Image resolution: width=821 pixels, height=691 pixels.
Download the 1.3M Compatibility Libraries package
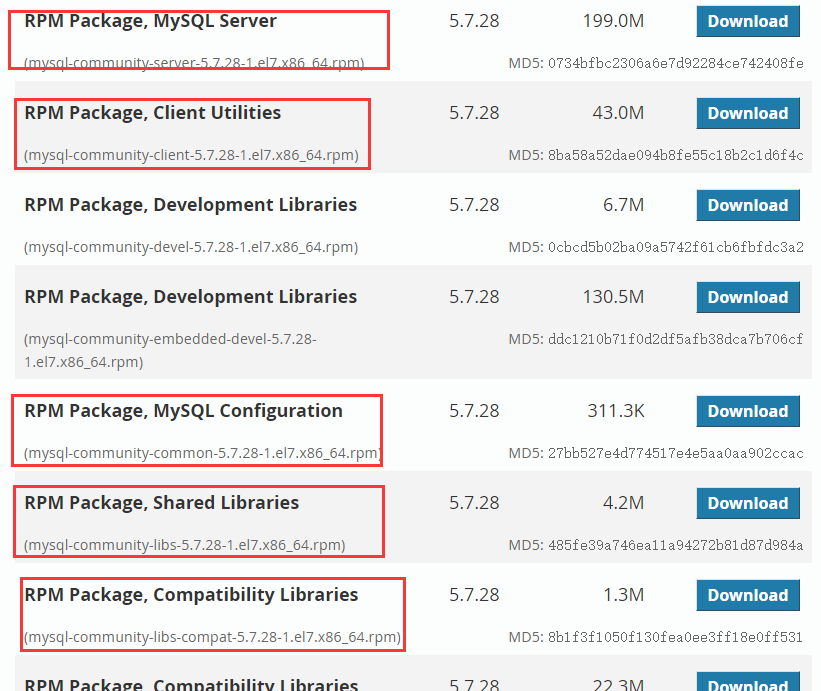pos(748,595)
